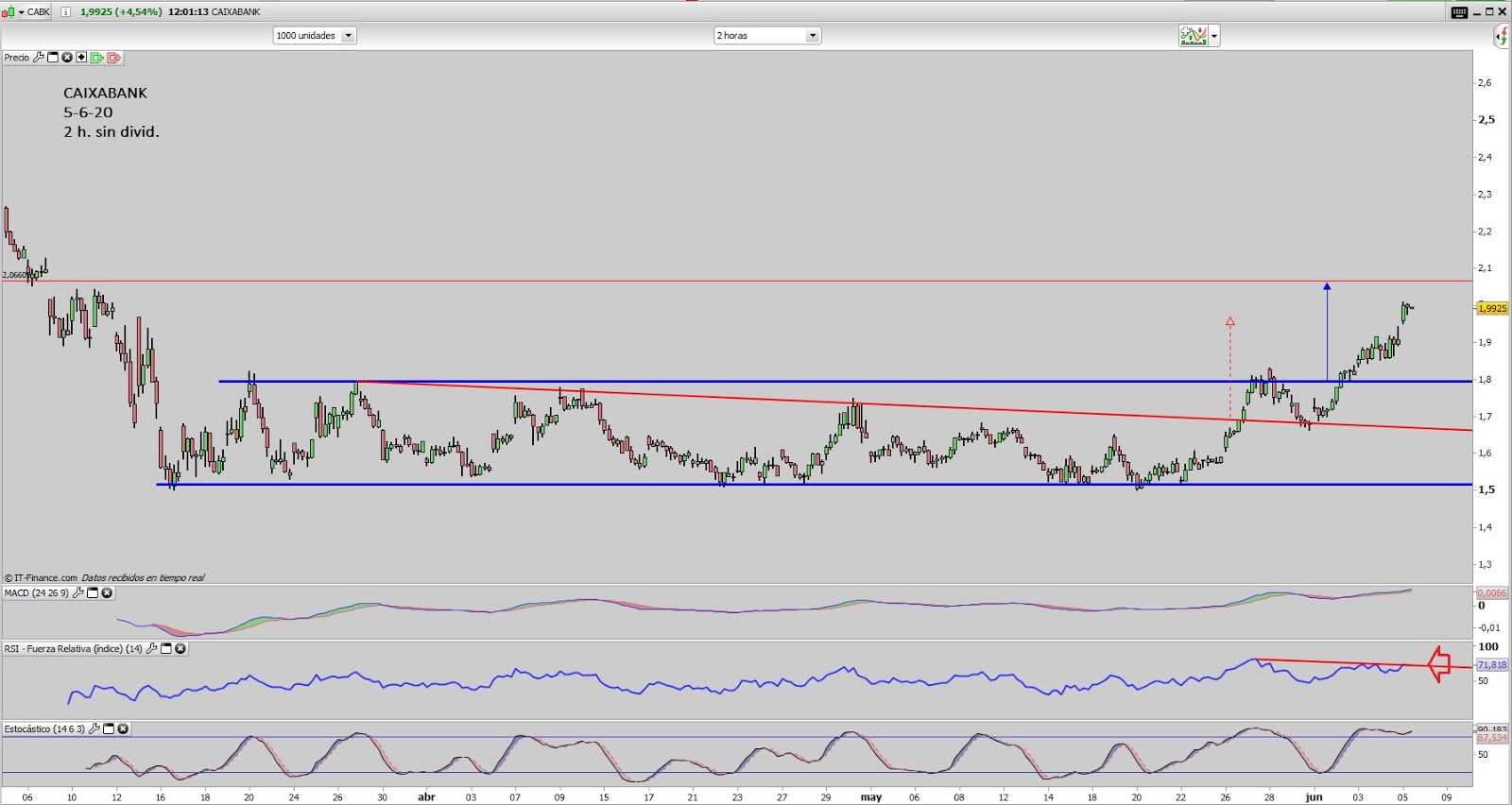Minimize the chart window

(1476, 12)
